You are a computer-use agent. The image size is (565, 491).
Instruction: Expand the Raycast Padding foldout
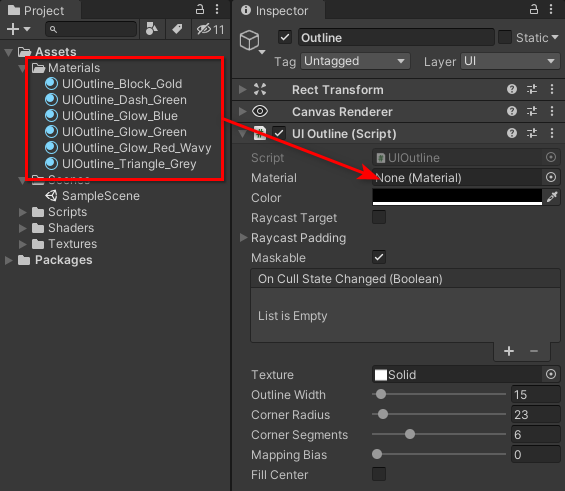coord(243,237)
